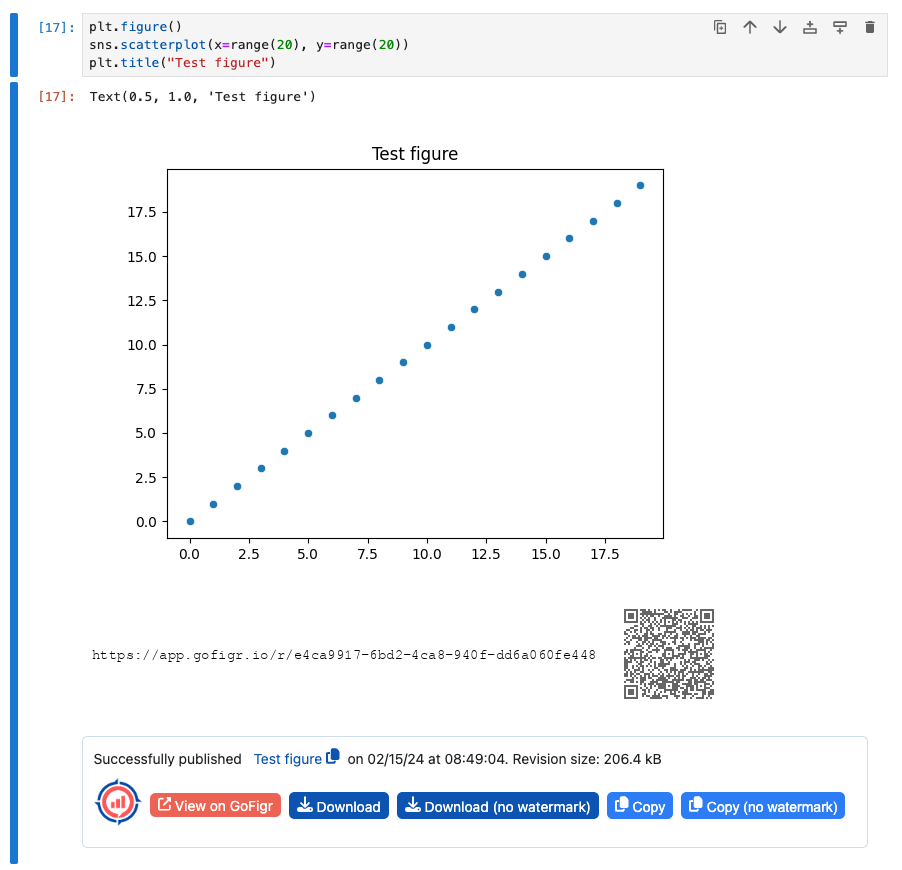Click the app.gofigr.io URL text
Viewport: 902px width, 870px height.
[344, 656]
